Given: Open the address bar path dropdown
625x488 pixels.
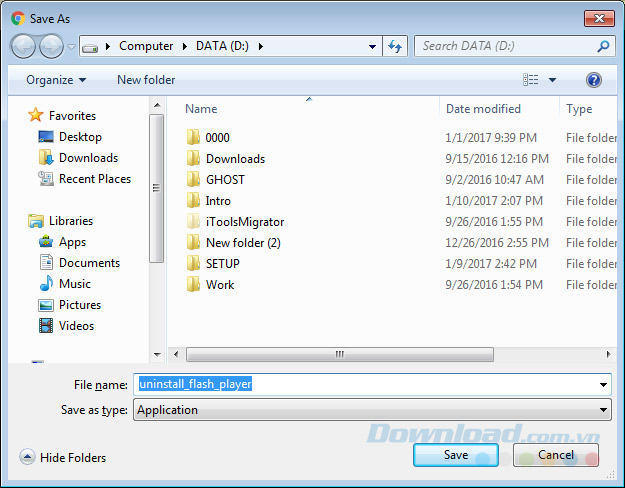Looking at the screenshot, I should tap(372, 46).
